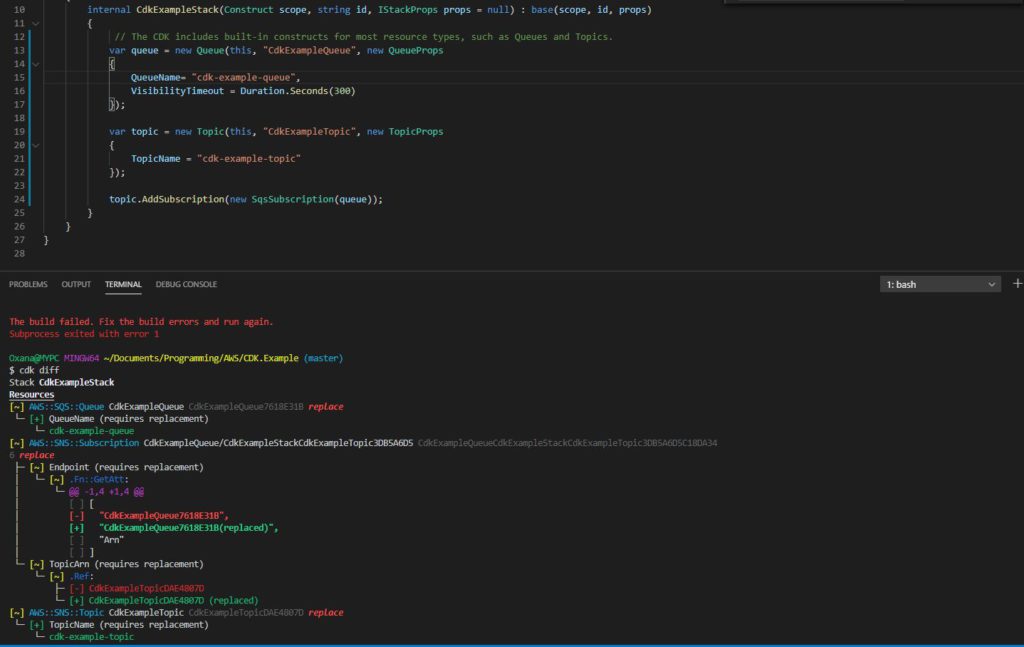
Task: Click on SqsSubscription in line 24
Action: tap(293, 199)
